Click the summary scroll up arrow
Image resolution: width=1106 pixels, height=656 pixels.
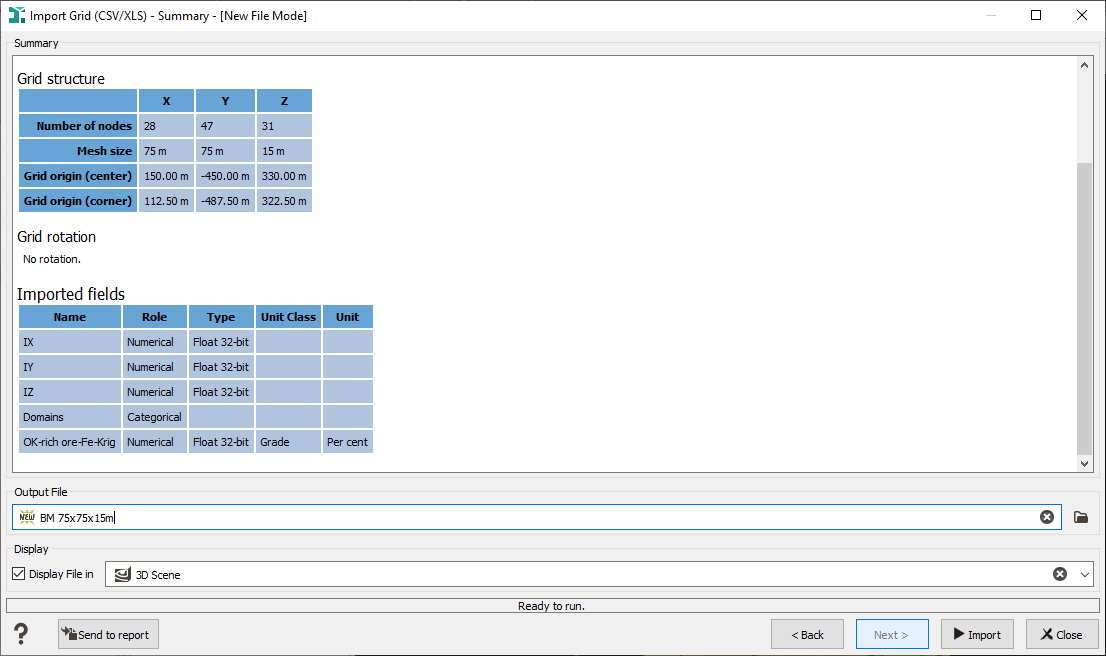pyautogui.click(x=1084, y=65)
